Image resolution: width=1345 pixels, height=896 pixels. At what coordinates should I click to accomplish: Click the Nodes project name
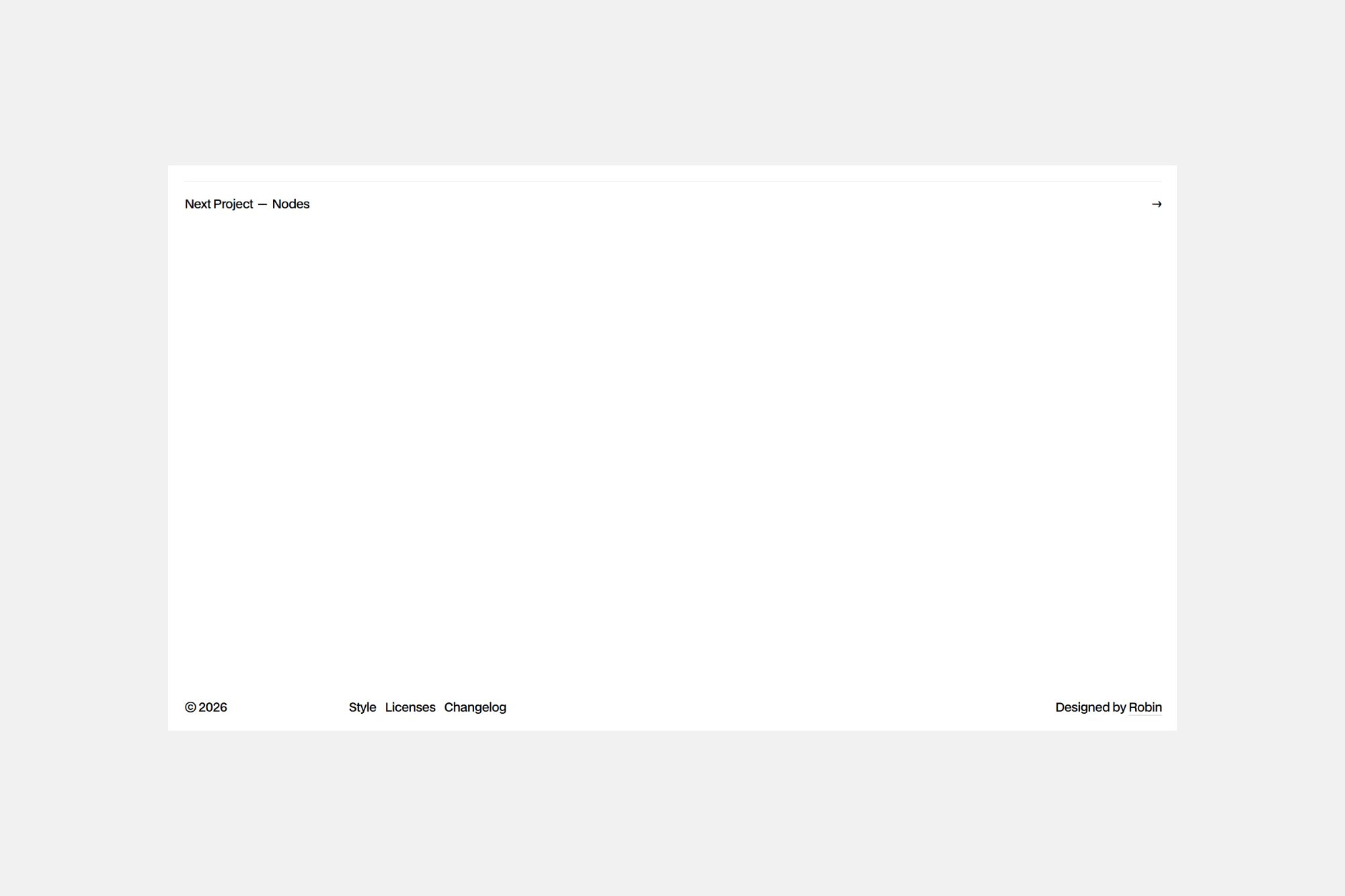point(291,204)
